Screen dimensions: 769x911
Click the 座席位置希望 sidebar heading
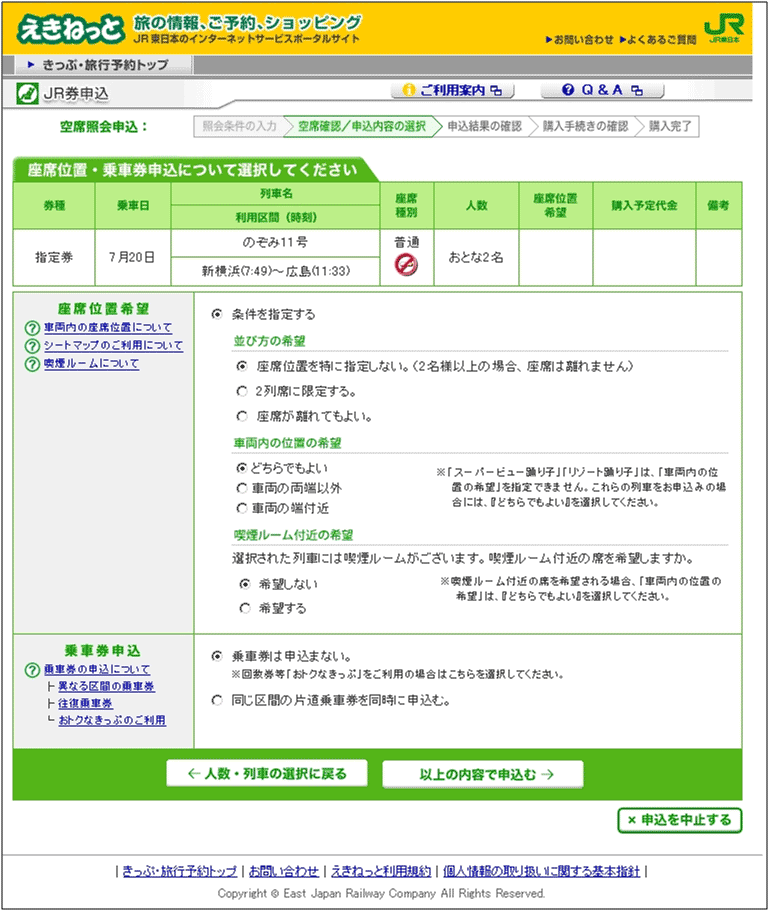pos(103,309)
